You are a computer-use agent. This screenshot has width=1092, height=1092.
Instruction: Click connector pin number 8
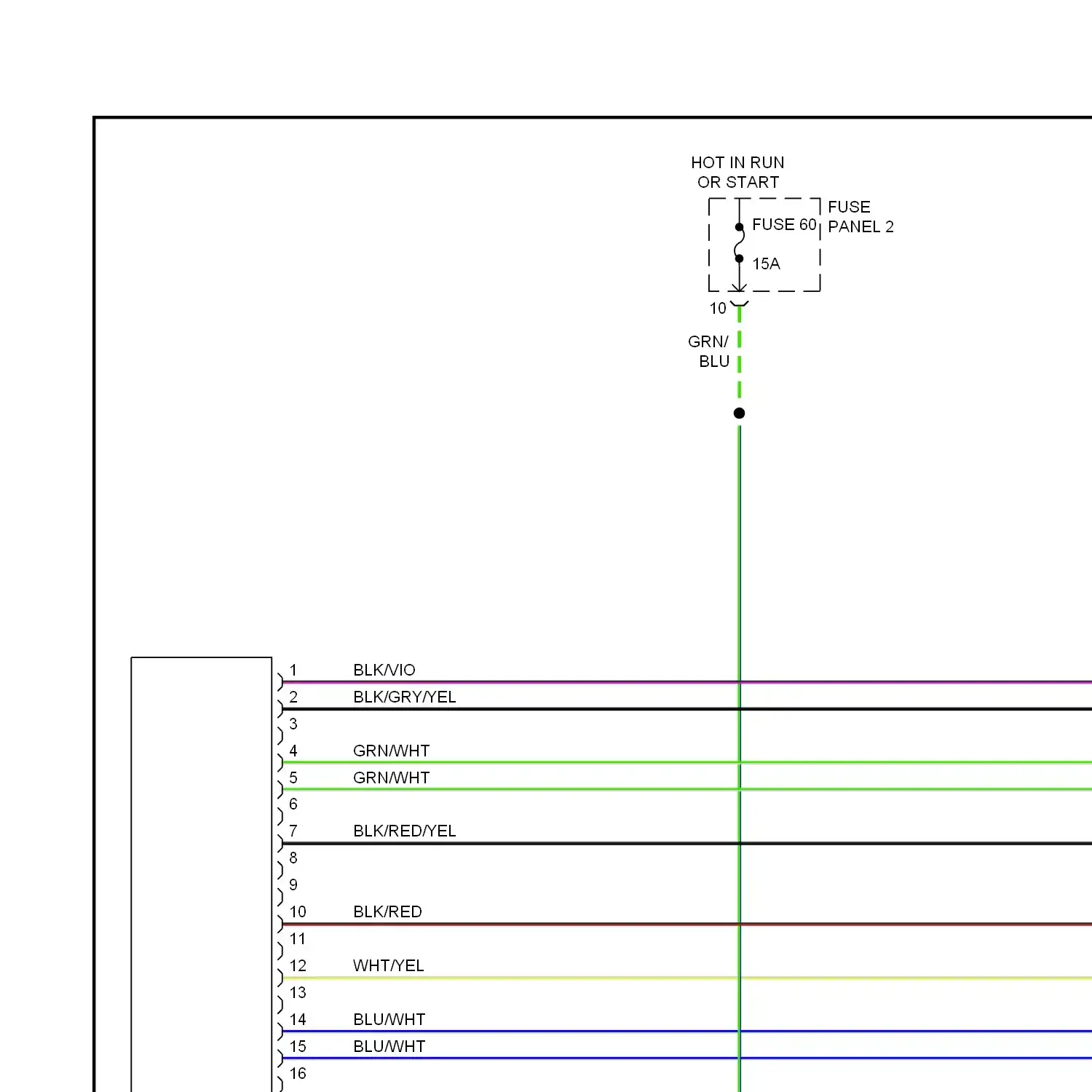click(293, 858)
